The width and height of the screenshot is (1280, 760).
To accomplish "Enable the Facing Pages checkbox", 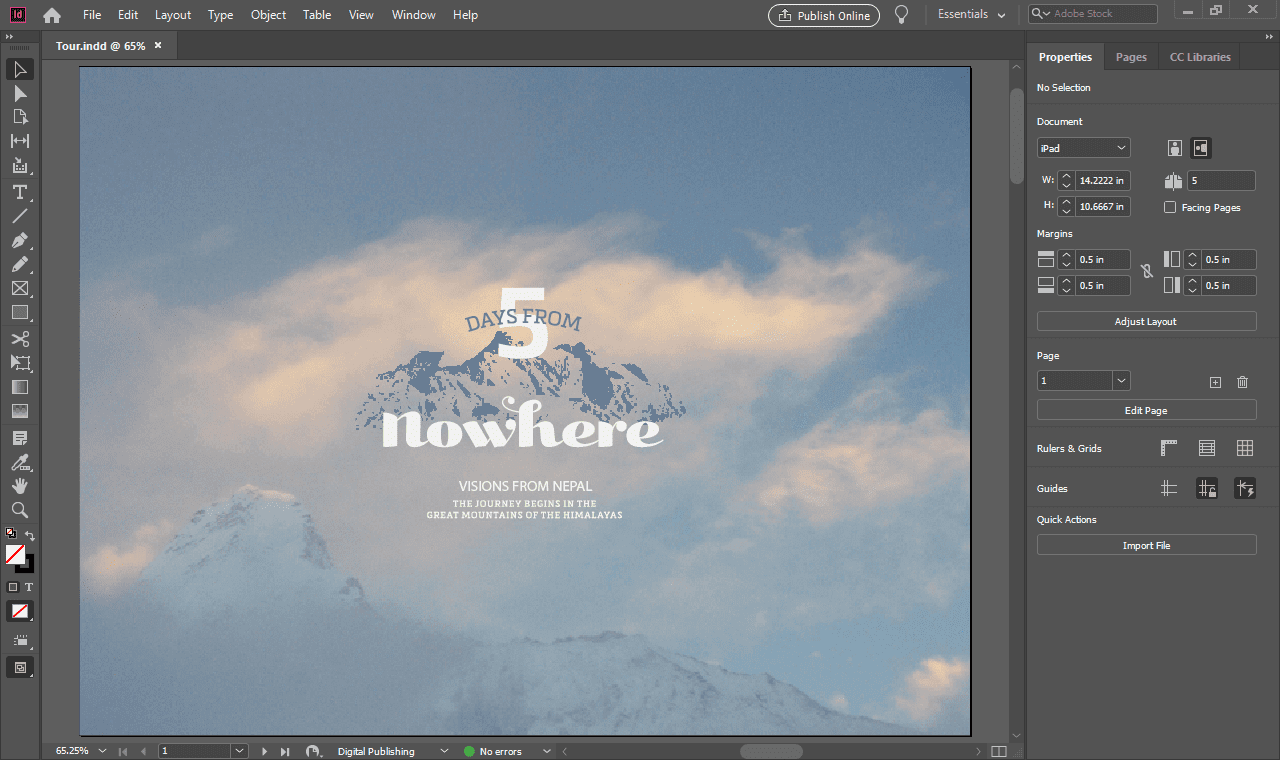I will [1170, 207].
